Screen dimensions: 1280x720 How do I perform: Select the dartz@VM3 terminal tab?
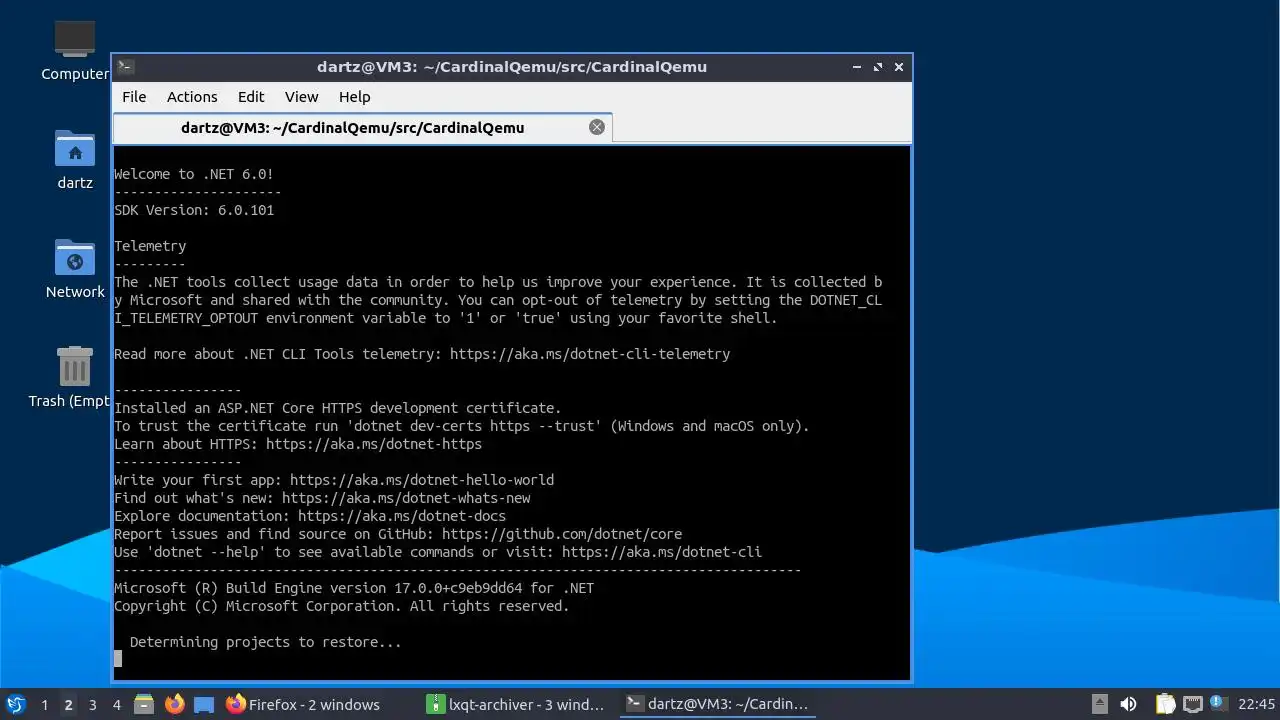point(352,127)
